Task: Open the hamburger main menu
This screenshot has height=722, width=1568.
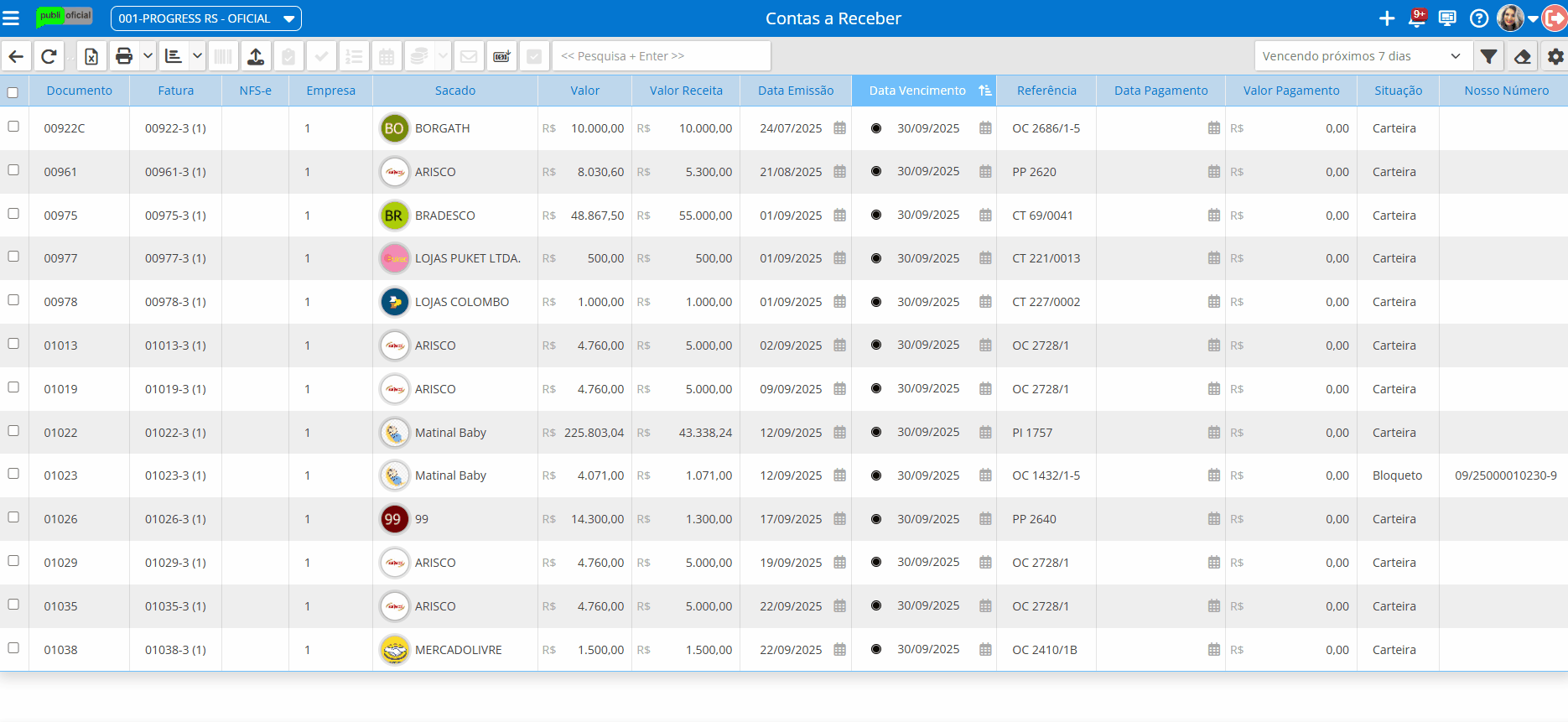Action: coord(11,18)
